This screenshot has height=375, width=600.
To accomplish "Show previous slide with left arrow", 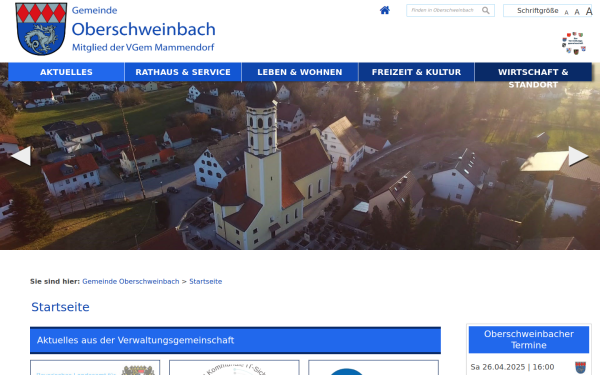I will click(x=21, y=156).
